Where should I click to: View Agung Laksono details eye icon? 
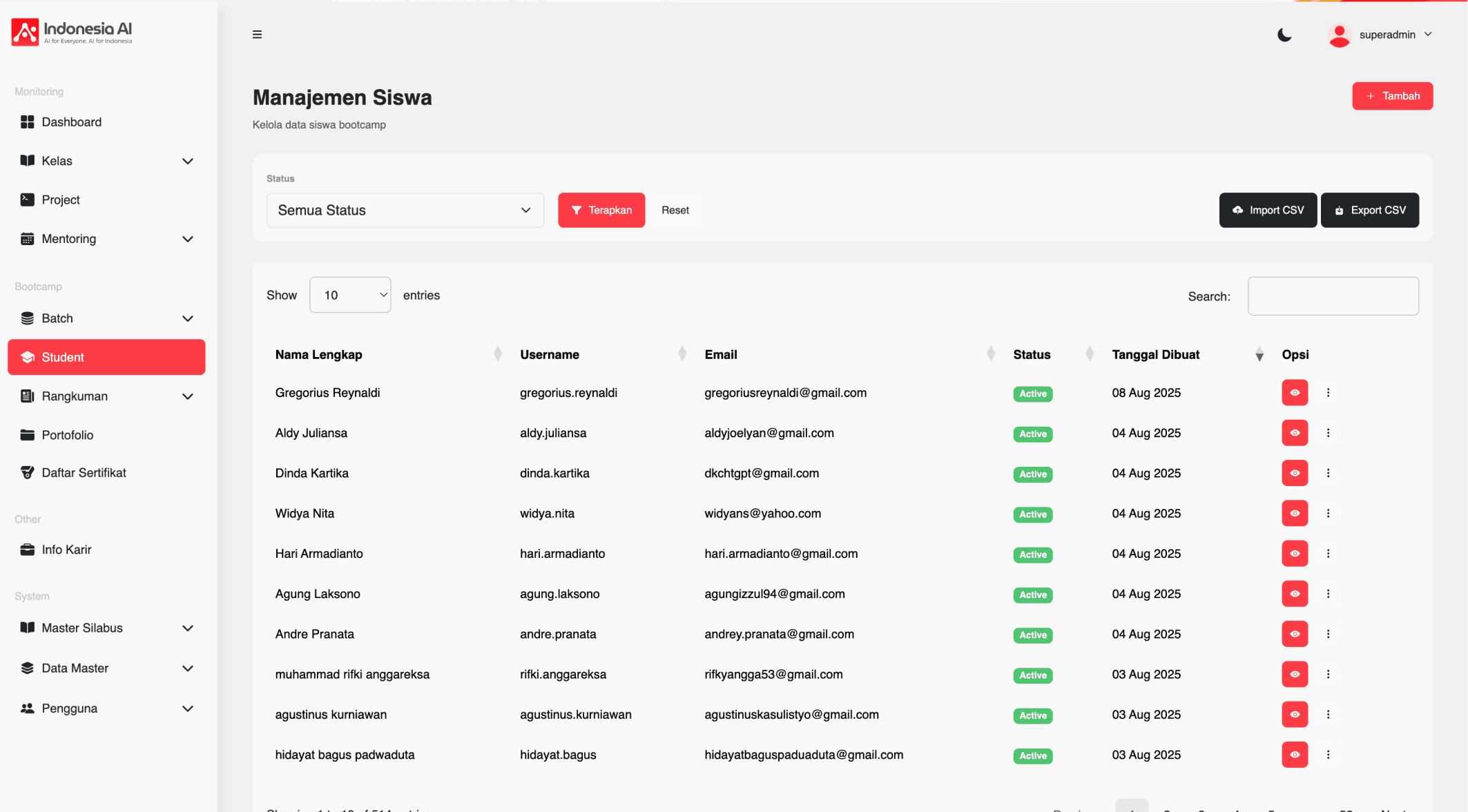click(x=1295, y=594)
